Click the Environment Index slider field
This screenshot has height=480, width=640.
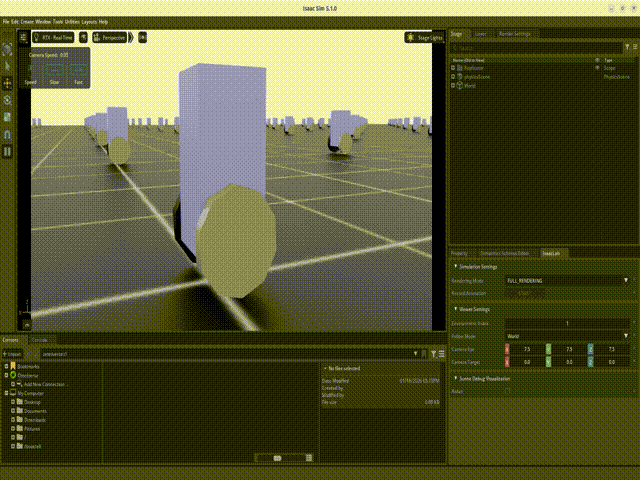coord(568,323)
